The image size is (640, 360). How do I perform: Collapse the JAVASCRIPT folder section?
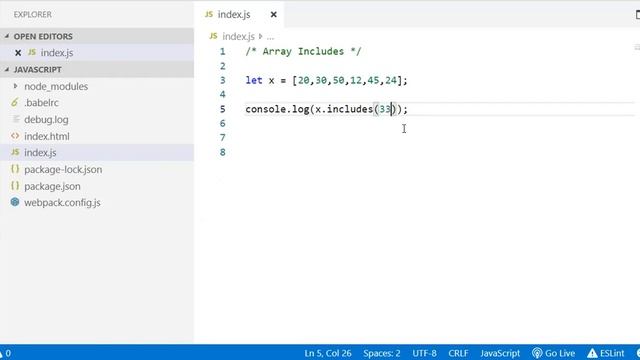pos(97,69)
